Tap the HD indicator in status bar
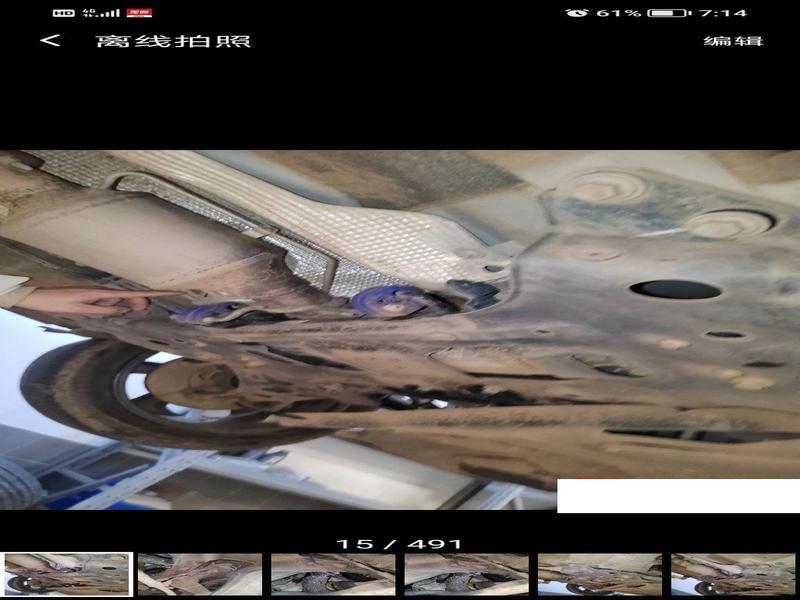The width and height of the screenshot is (800, 600). (x=63, y=13)
